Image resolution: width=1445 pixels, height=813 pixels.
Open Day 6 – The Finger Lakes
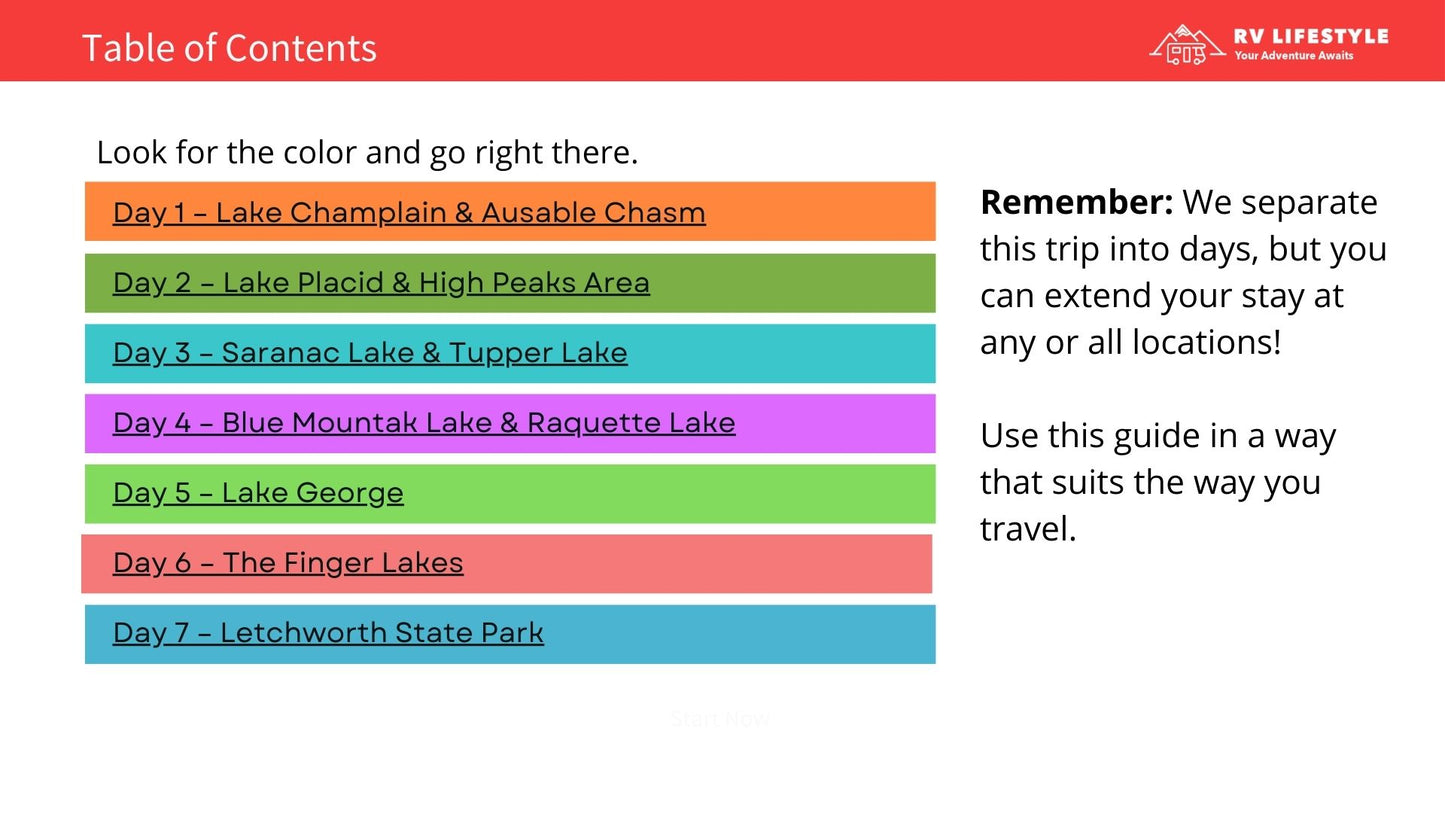[288, 563]
